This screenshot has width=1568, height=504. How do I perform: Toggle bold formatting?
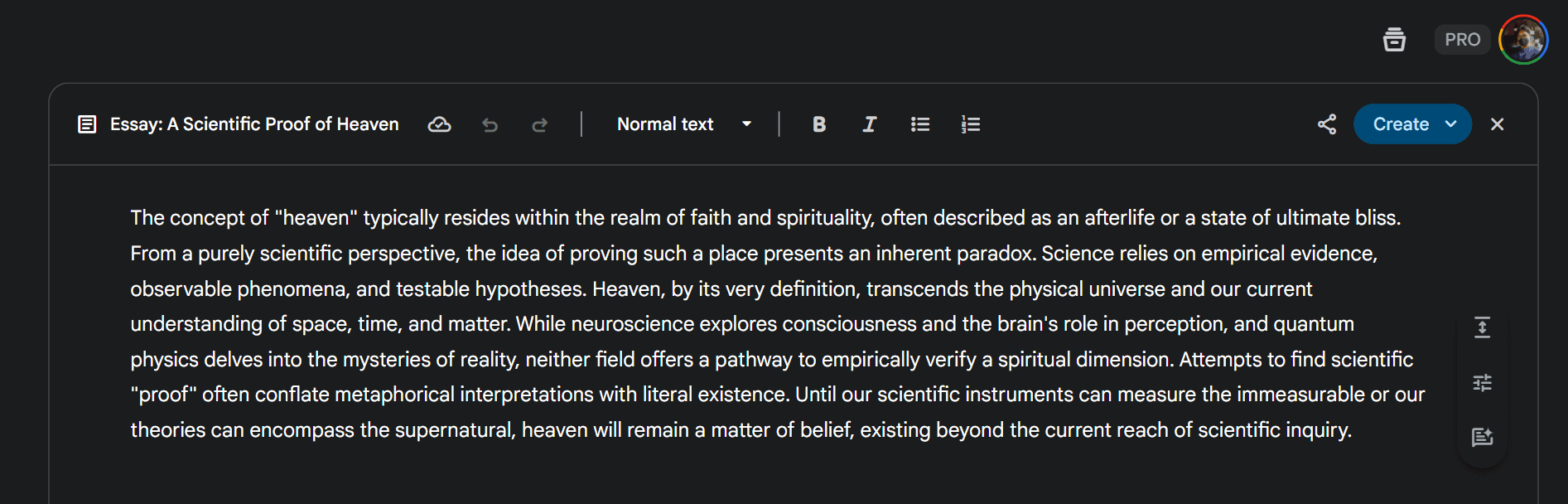pyautogui.click(x=819, y=124)
